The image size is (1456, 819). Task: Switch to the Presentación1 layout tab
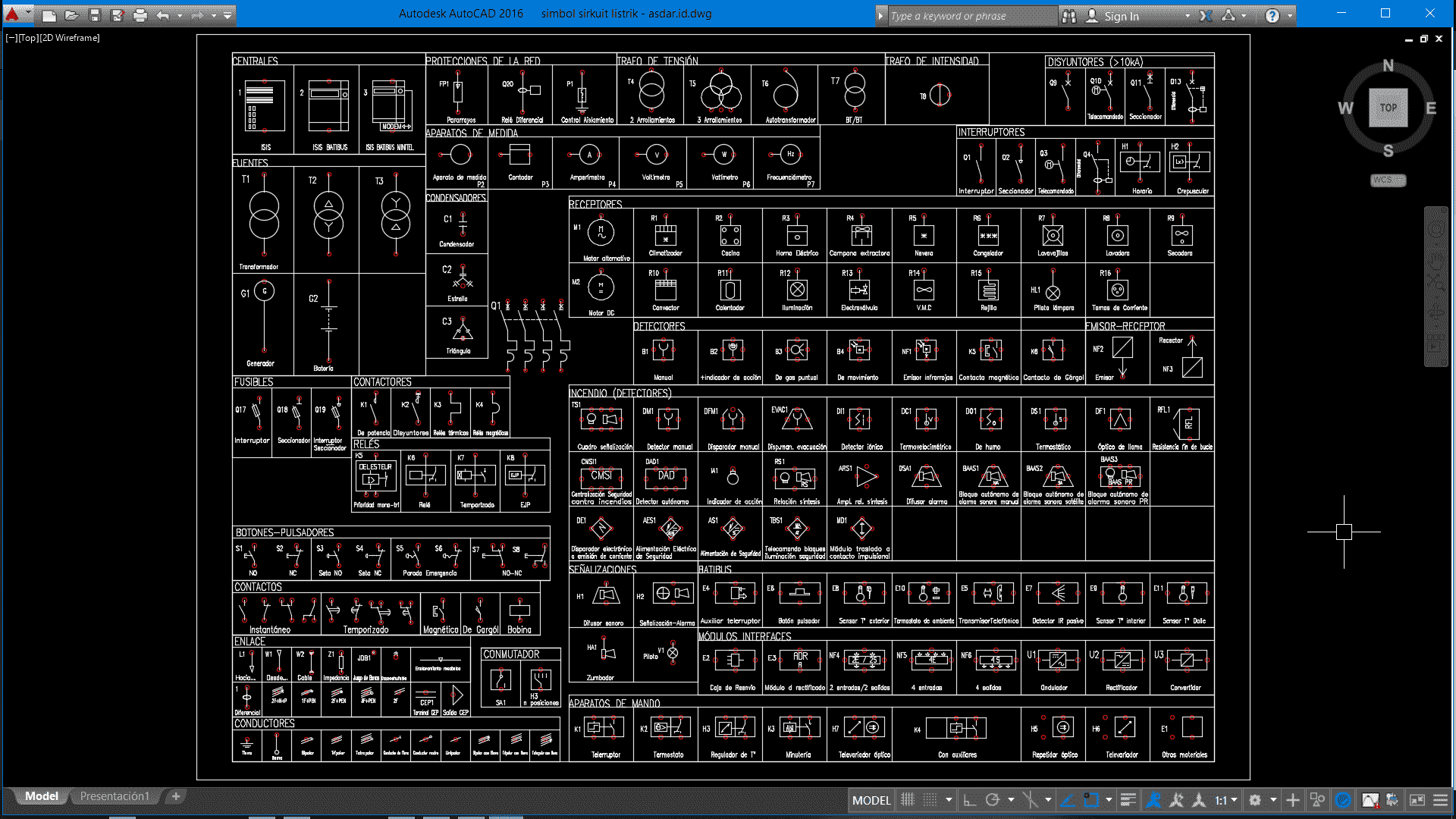pyautogui.click(x=115, y=796)
